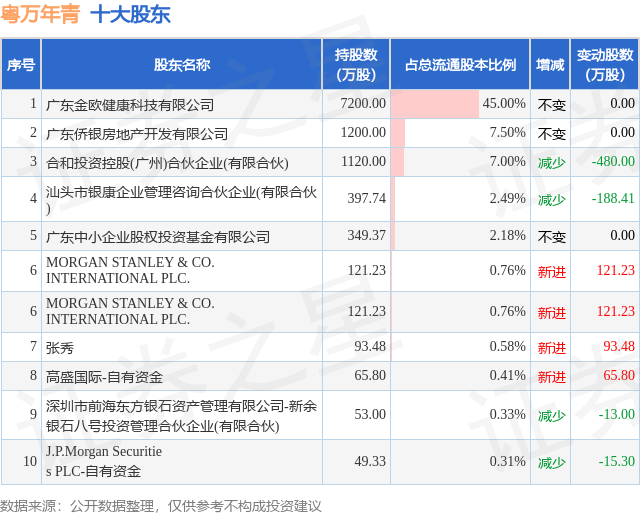Viewport: 640px width, 515px height.
Task: Click the 7200.00 shares cell
Action: pyautogui.click(x=363, y=103)
